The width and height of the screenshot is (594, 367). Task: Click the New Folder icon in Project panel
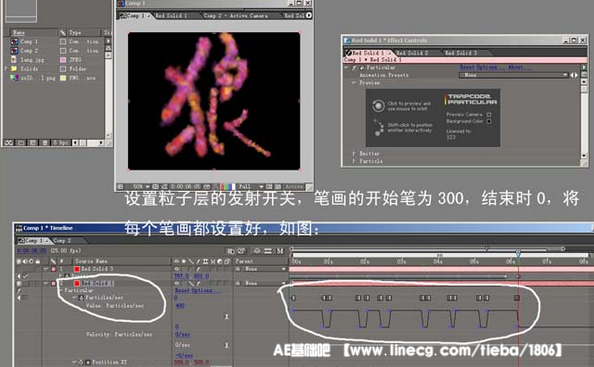click(x=21, y=143)
